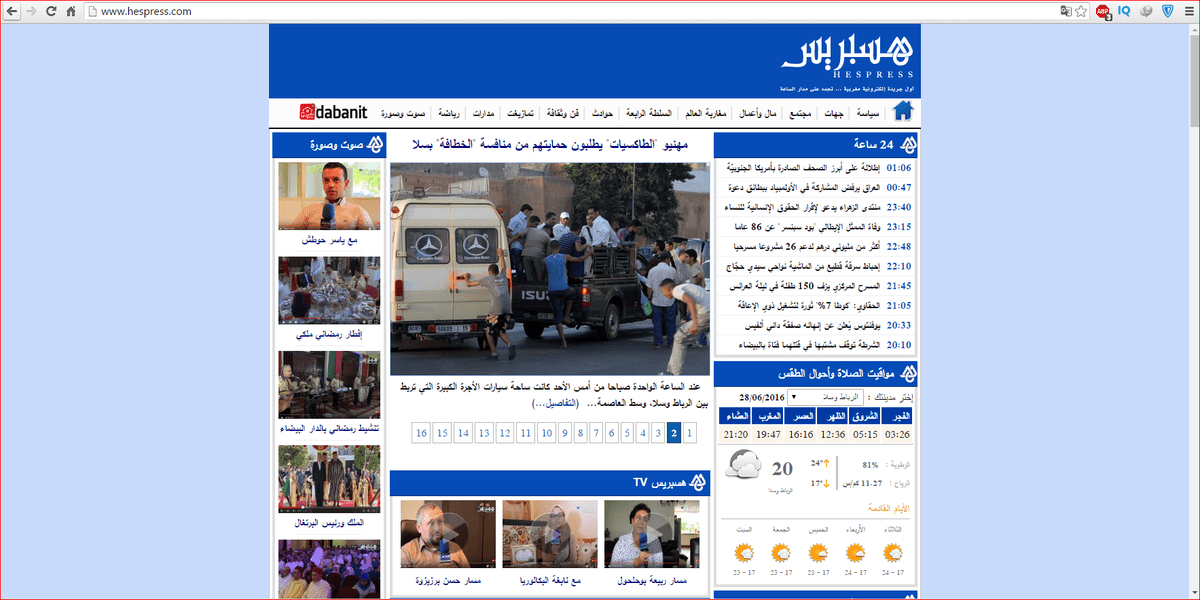Click the Google Translate icon in address bar

click(1065, 11)
